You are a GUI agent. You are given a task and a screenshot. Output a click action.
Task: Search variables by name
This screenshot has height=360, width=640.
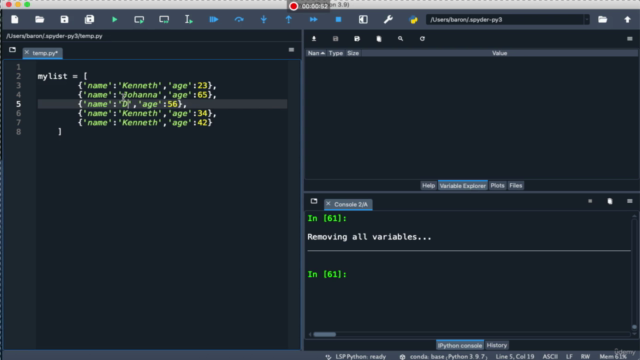[x=400, y=39]
